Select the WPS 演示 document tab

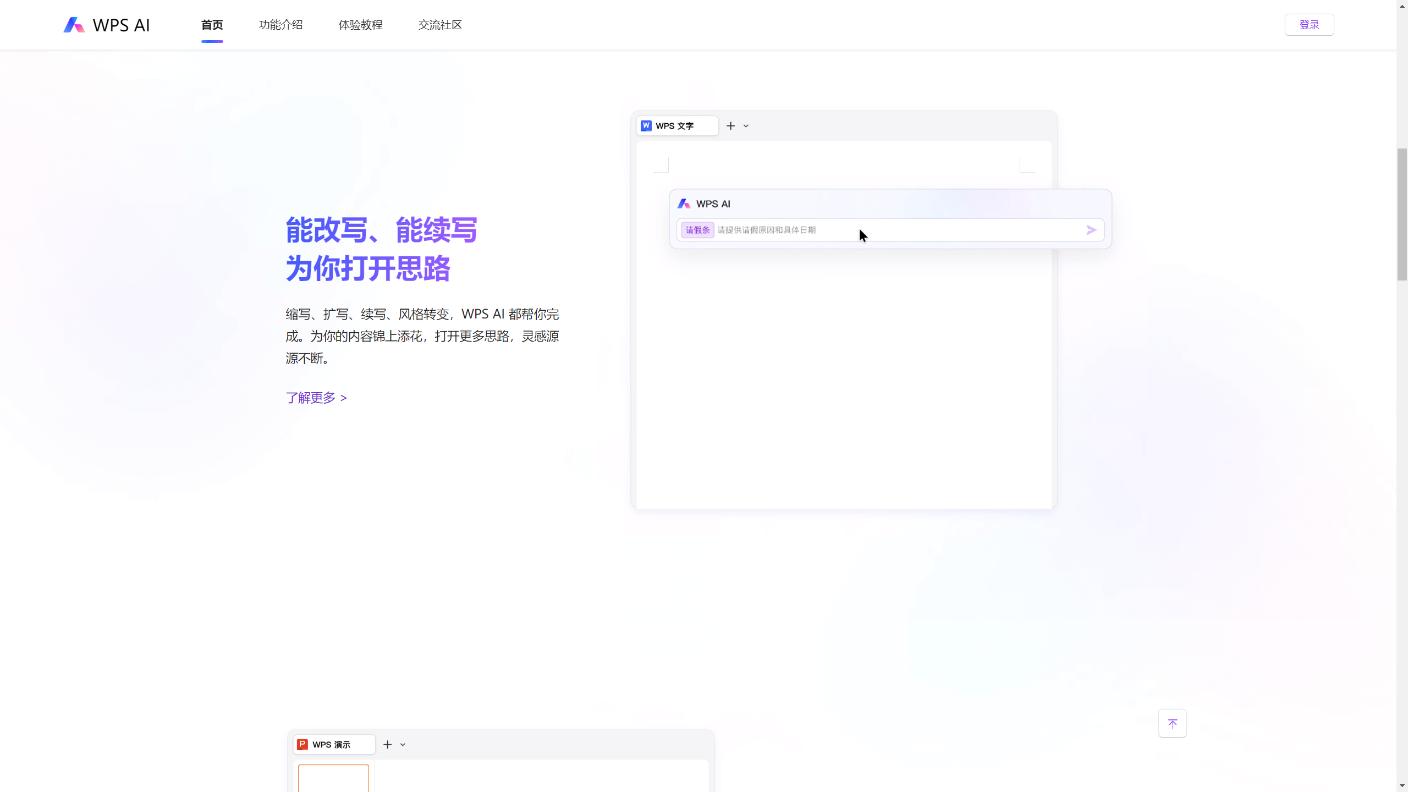(334, 744)
